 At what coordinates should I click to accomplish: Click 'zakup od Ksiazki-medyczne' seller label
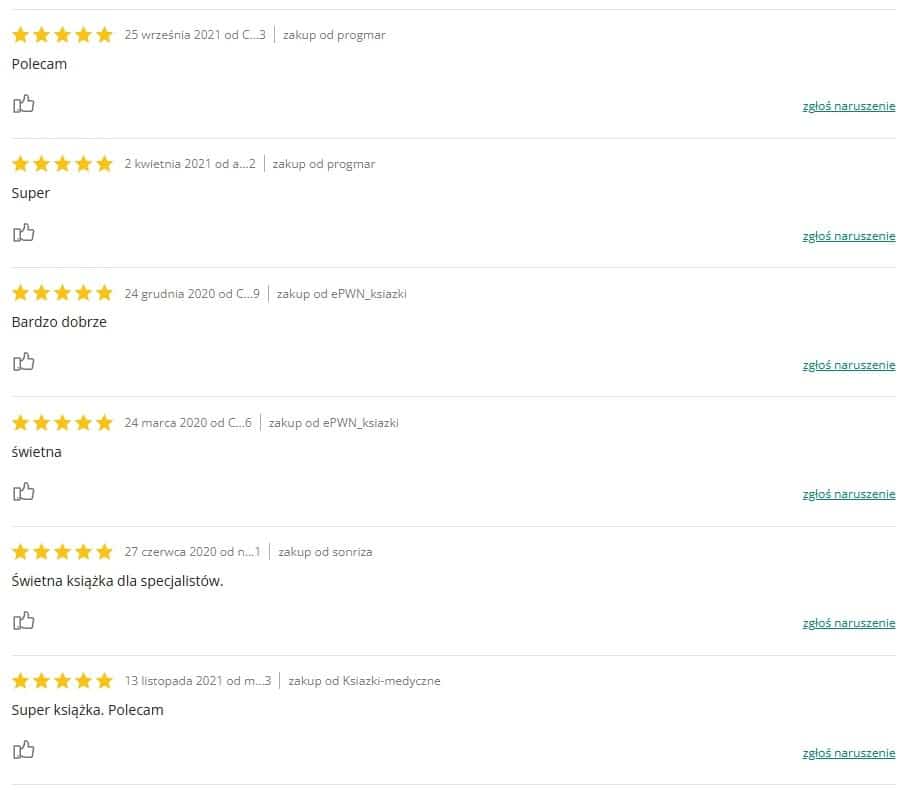click(x=364, y=681)
